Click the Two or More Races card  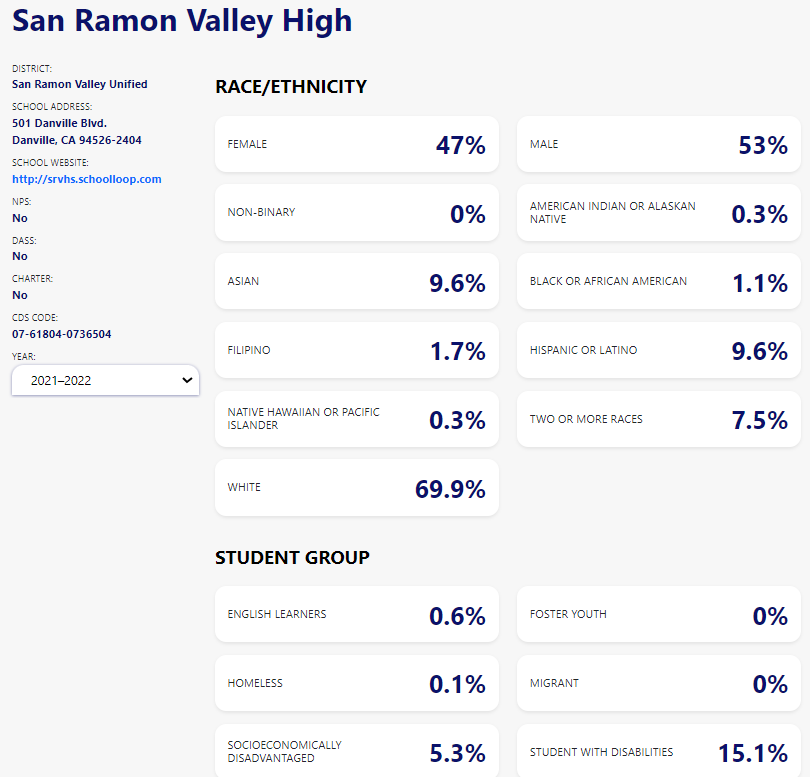click(658, 419)
